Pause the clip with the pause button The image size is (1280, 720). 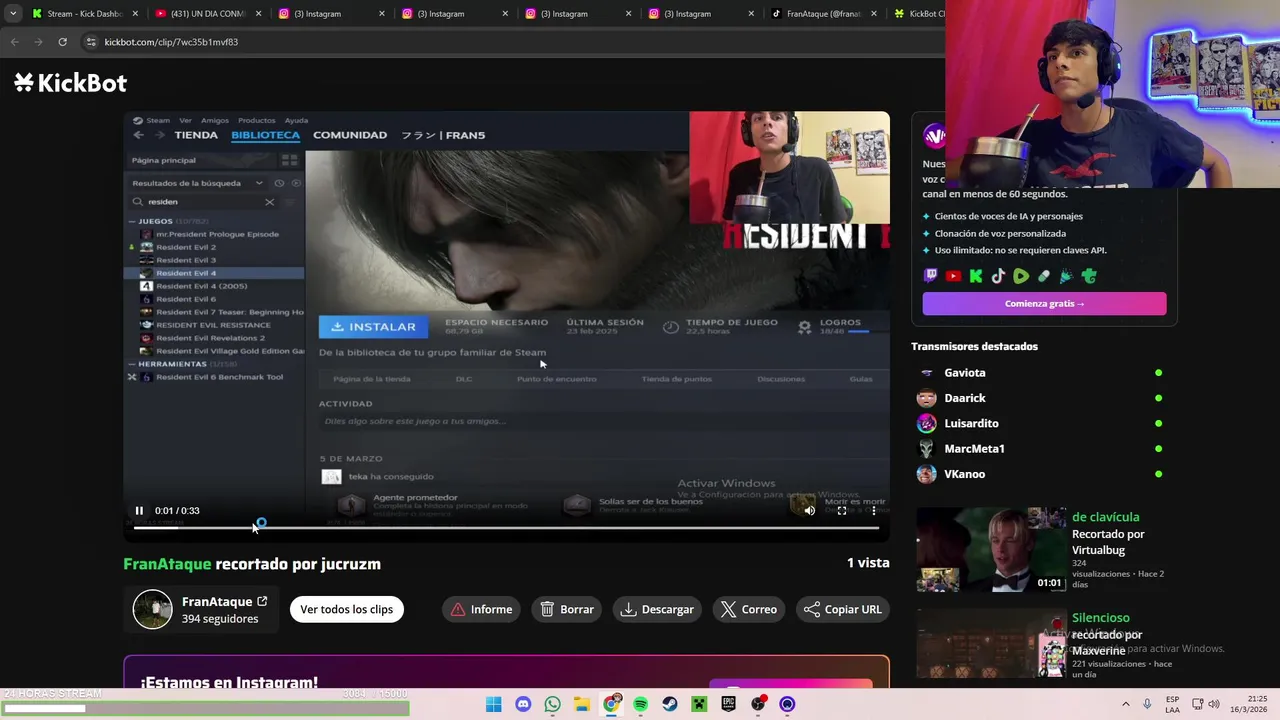pyautogui.click(x=139, y=510)
